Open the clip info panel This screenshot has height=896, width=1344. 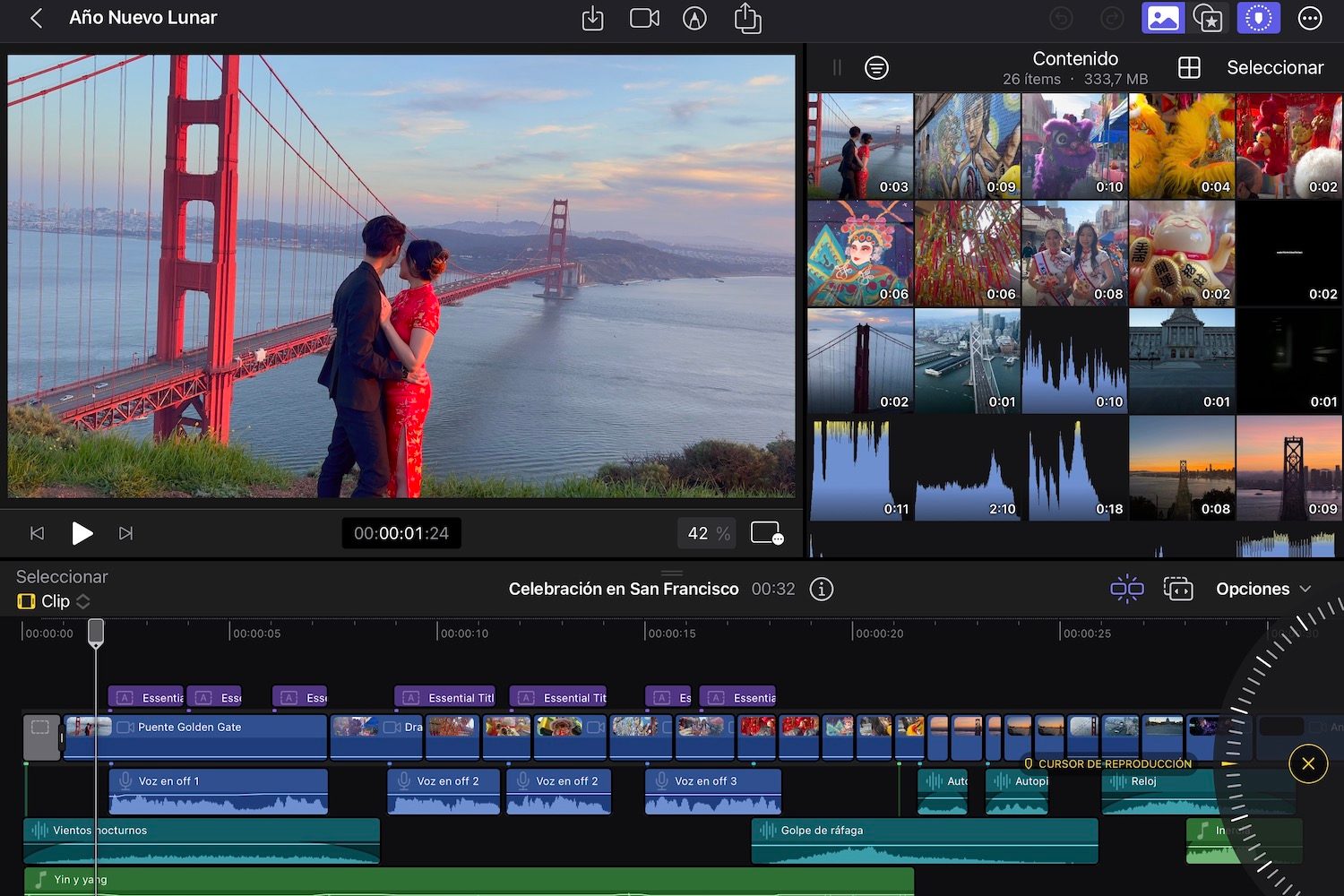tap(821, 590)
